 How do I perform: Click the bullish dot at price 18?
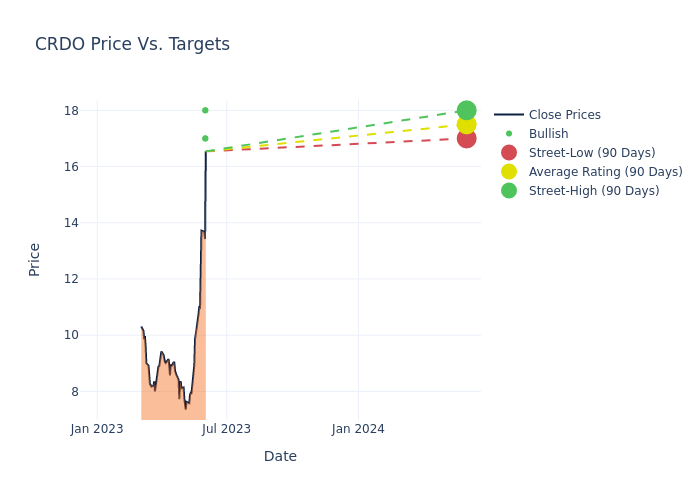[205, 110]
